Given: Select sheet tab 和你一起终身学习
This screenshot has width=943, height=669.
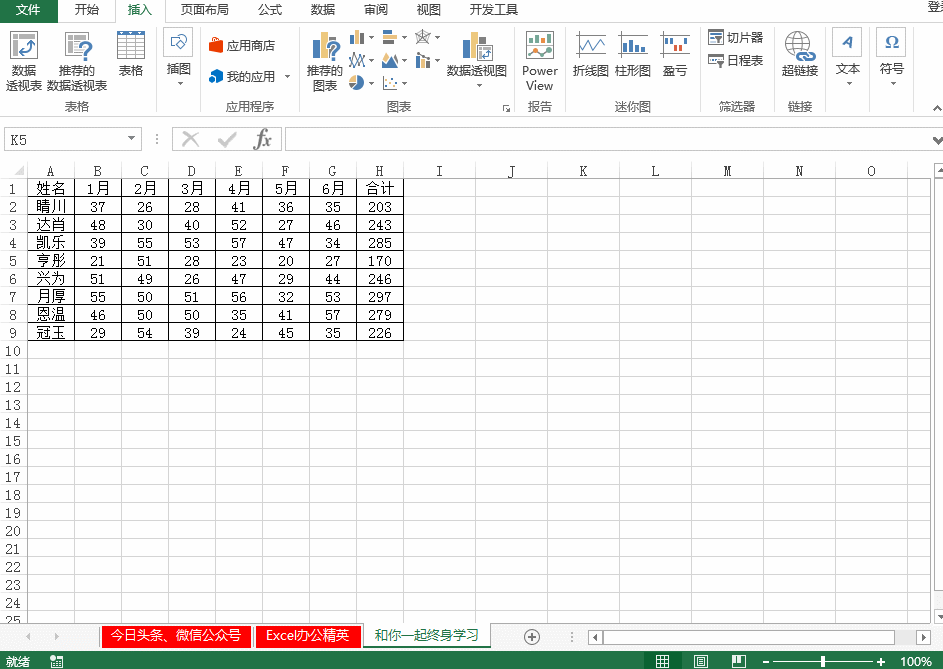Looking at the screenshot, I should [427, 635].
